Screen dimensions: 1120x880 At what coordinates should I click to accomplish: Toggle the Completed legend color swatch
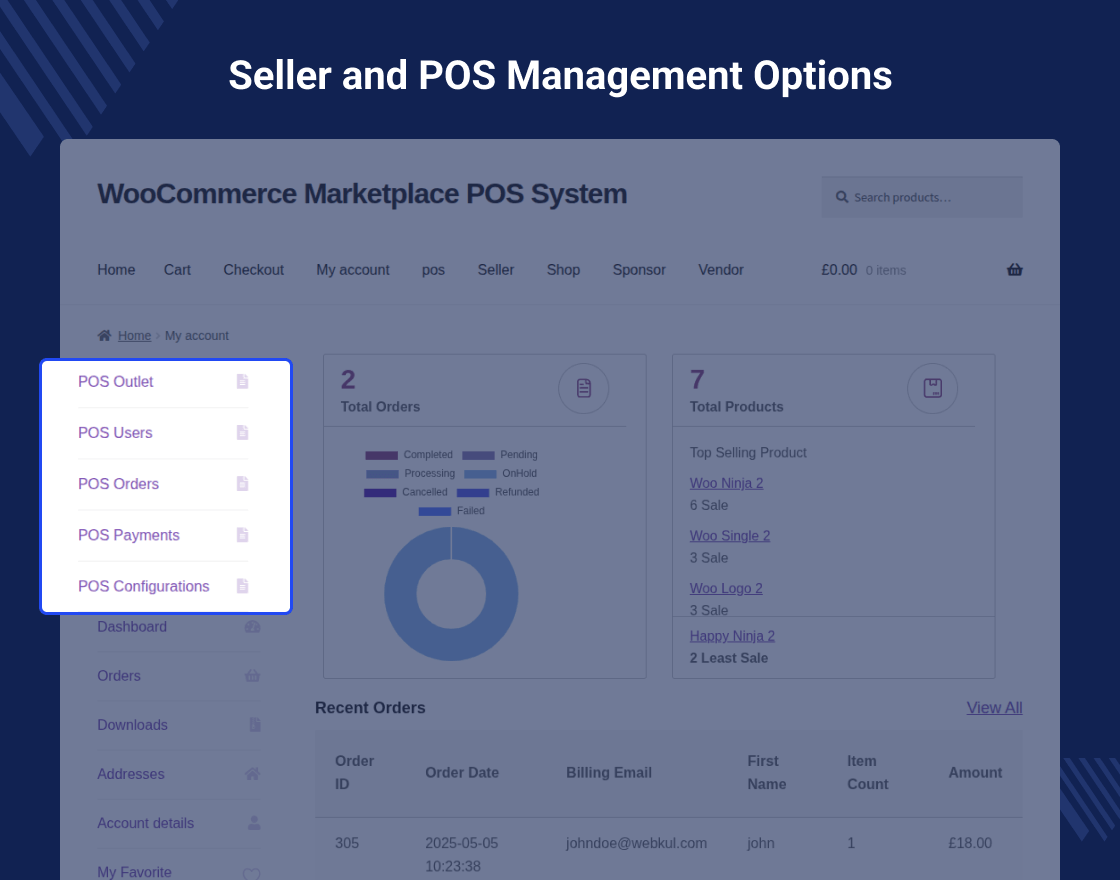point(381,455)
